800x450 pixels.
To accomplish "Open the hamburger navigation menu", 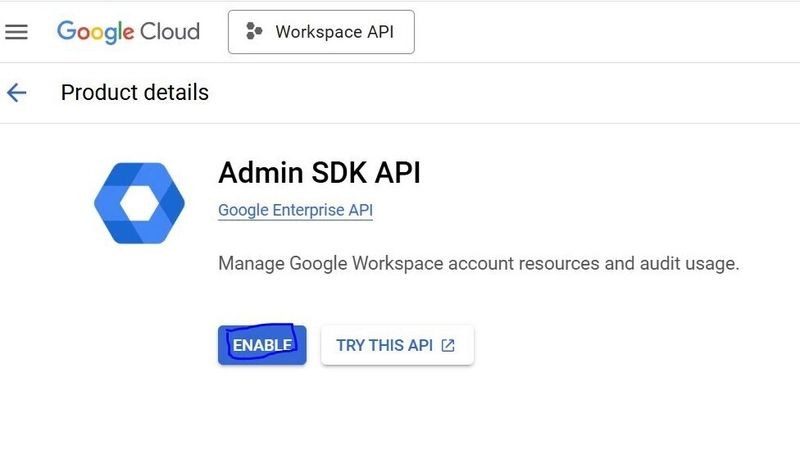I will (x=16, y=32).
